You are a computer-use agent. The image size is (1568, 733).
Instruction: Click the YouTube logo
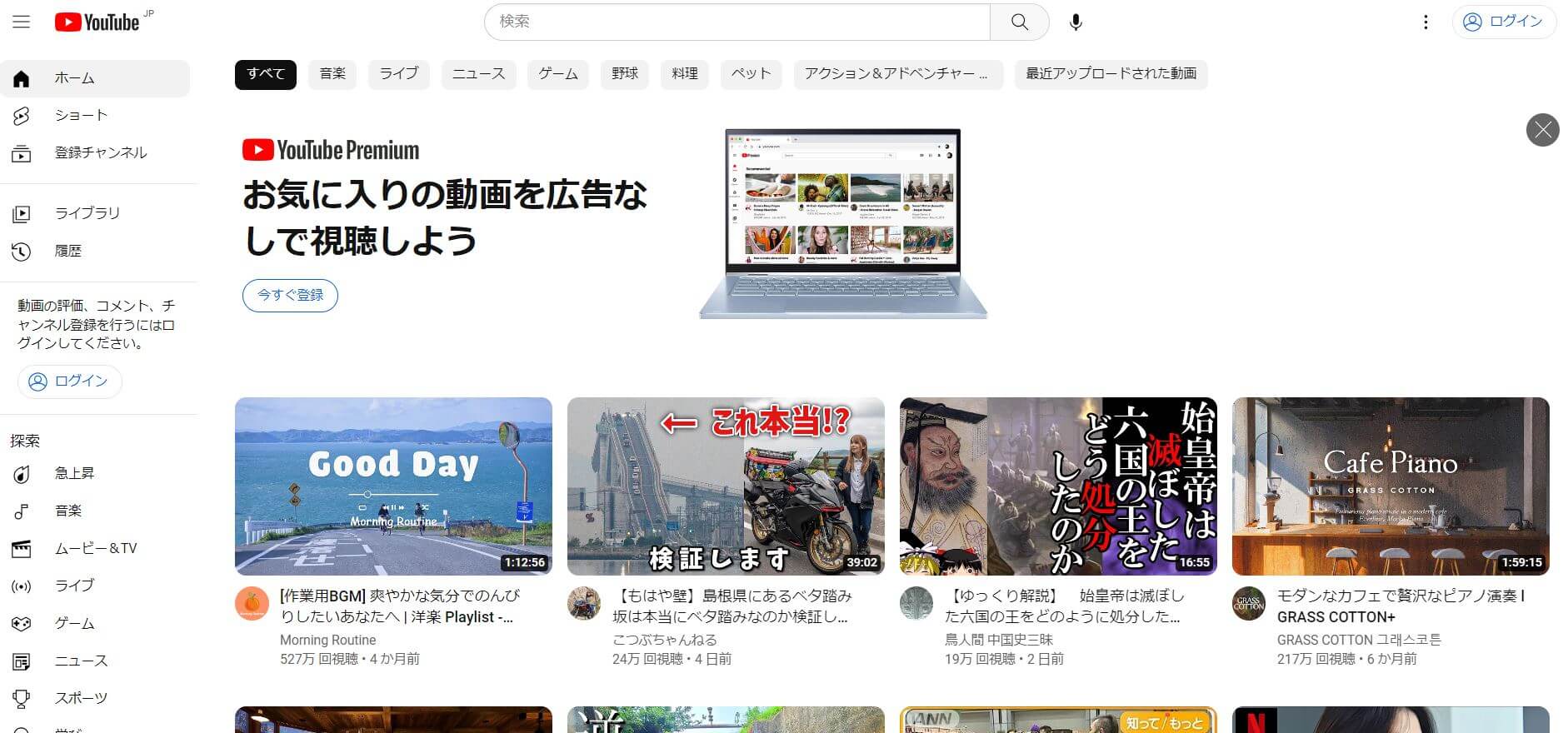[97, 22]
